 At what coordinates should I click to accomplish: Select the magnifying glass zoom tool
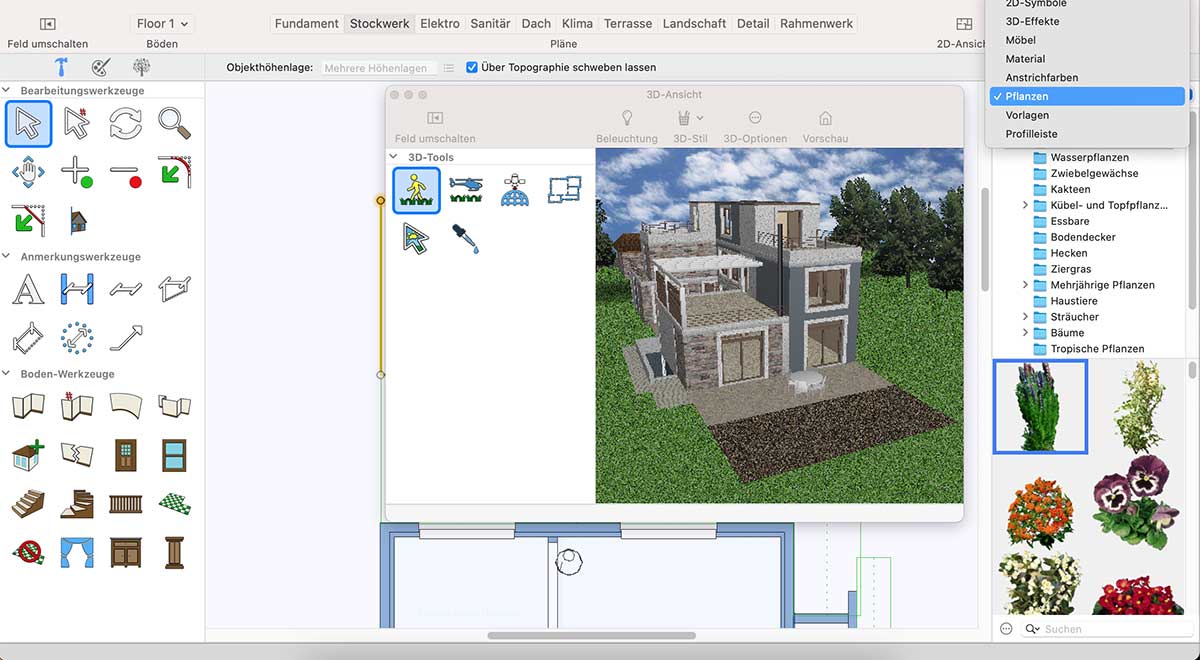tap(174, 124)
